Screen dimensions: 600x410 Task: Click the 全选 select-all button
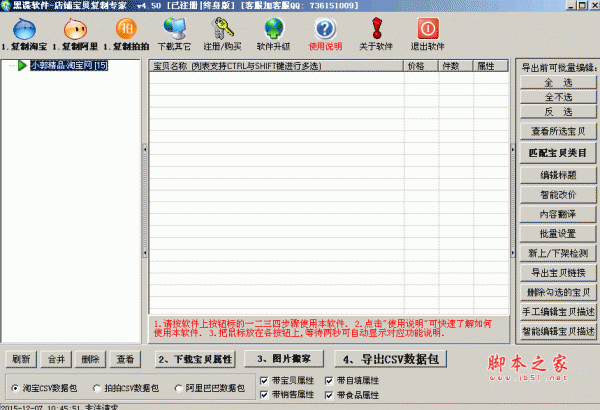click(x=558, y=83)
